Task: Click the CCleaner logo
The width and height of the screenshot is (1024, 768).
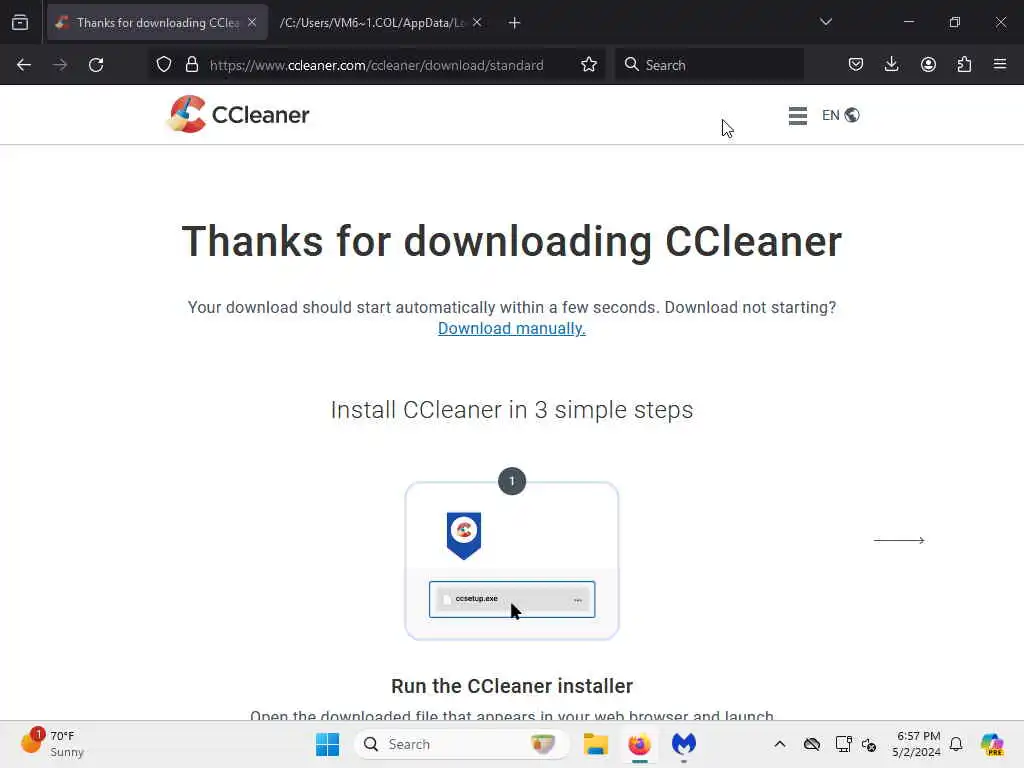Action: click(238, 114)
